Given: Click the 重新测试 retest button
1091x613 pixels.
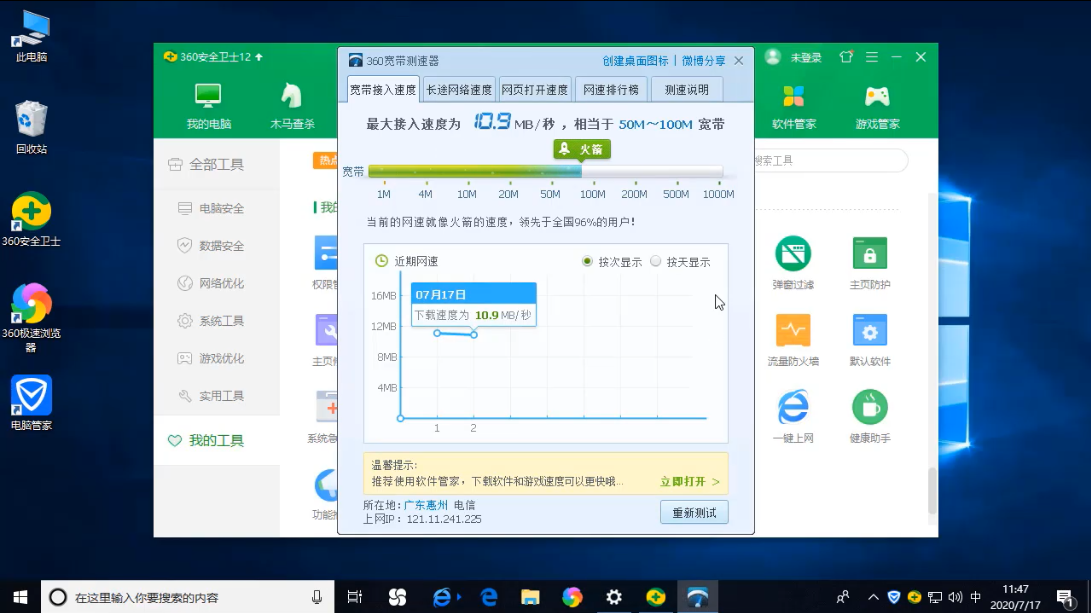Looking at the screenshot, I should 694,512.
